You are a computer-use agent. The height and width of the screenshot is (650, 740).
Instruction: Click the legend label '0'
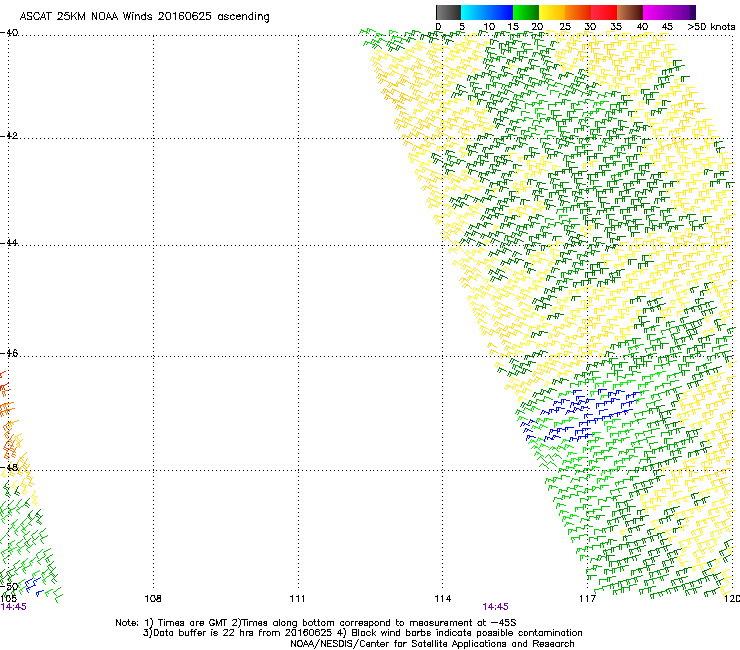click(438, 27)
